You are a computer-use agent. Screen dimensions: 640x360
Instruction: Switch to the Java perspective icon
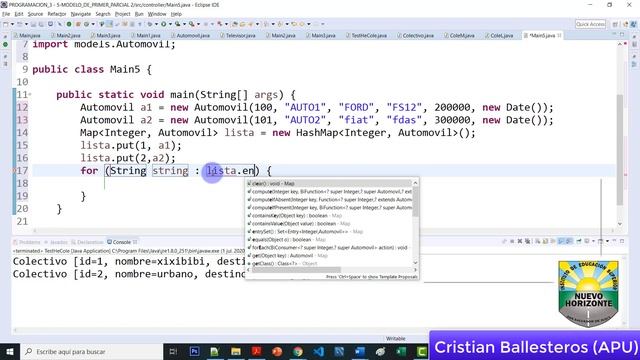pos(626,24)
